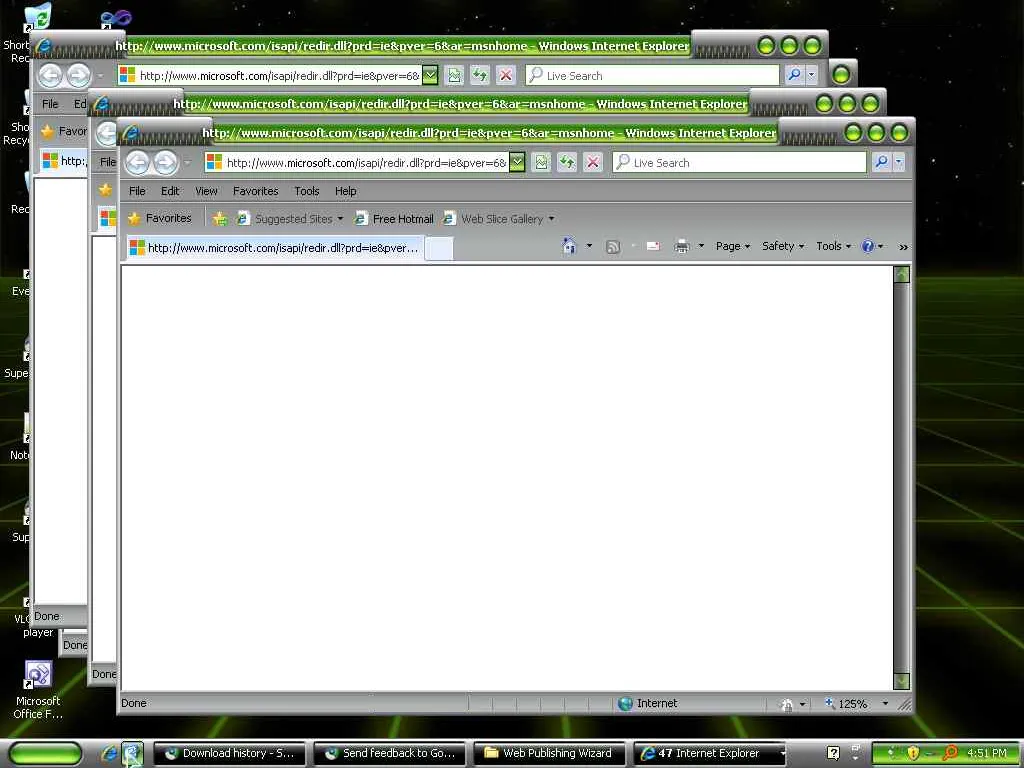Open the Page menu in command bar
This screenshot has width=1024, height=768.
tap(733, 246)
